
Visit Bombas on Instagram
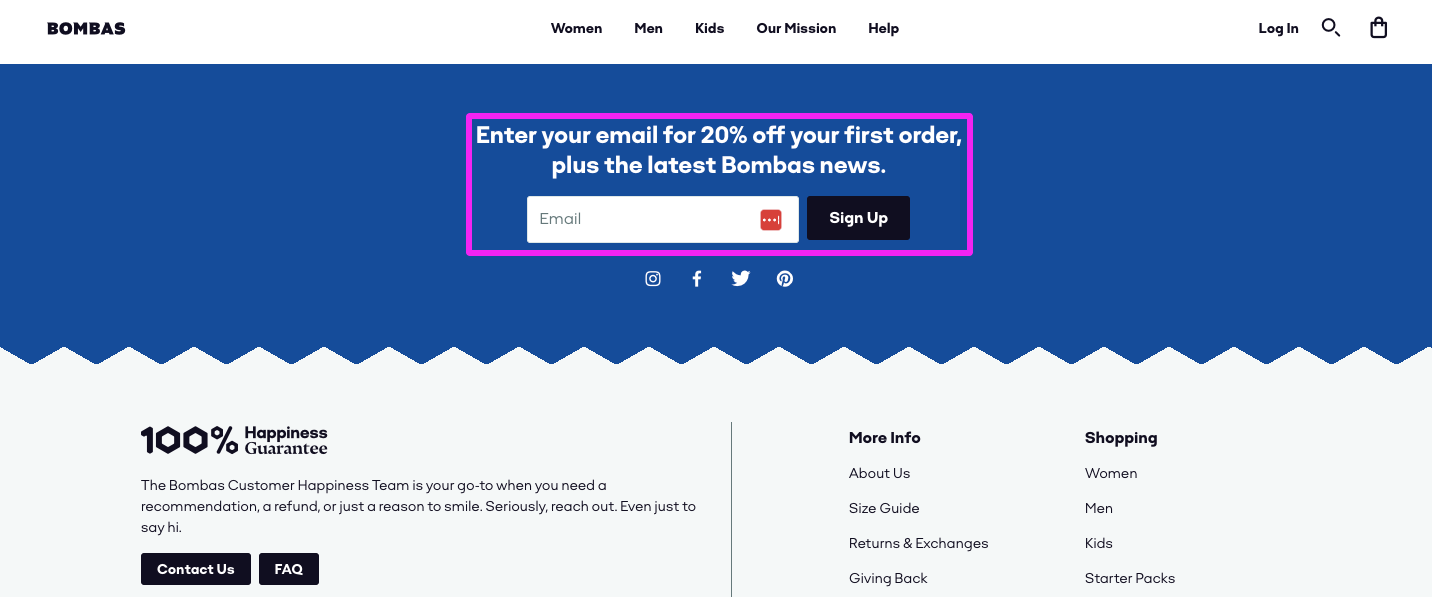(653, 278)
